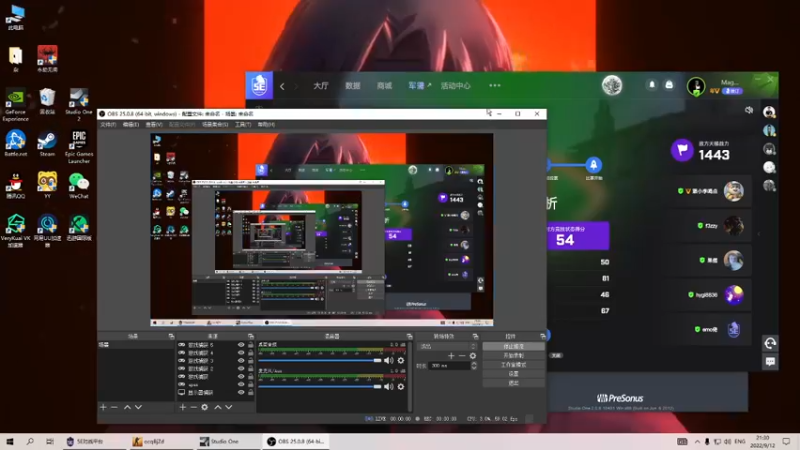Screen dimensions: 800x450
Task: Open the more options dots in SE platform
Action: pos(495,86)
